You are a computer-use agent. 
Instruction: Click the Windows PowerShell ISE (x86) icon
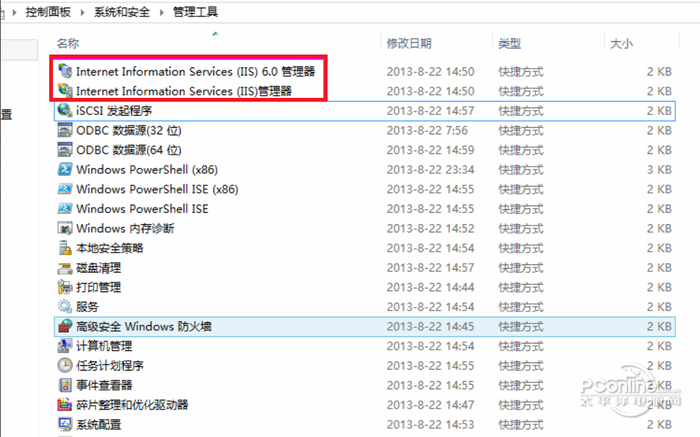tap(65, 189)
